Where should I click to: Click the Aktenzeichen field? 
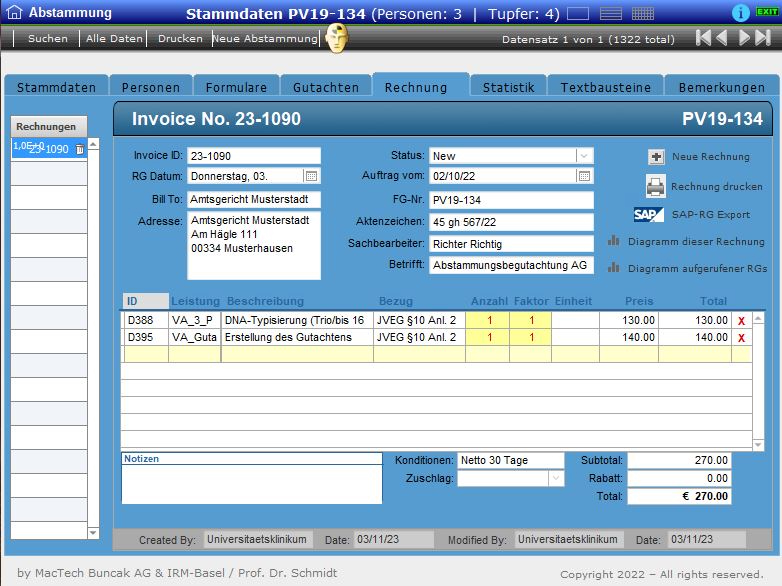[x=511, y=222]
